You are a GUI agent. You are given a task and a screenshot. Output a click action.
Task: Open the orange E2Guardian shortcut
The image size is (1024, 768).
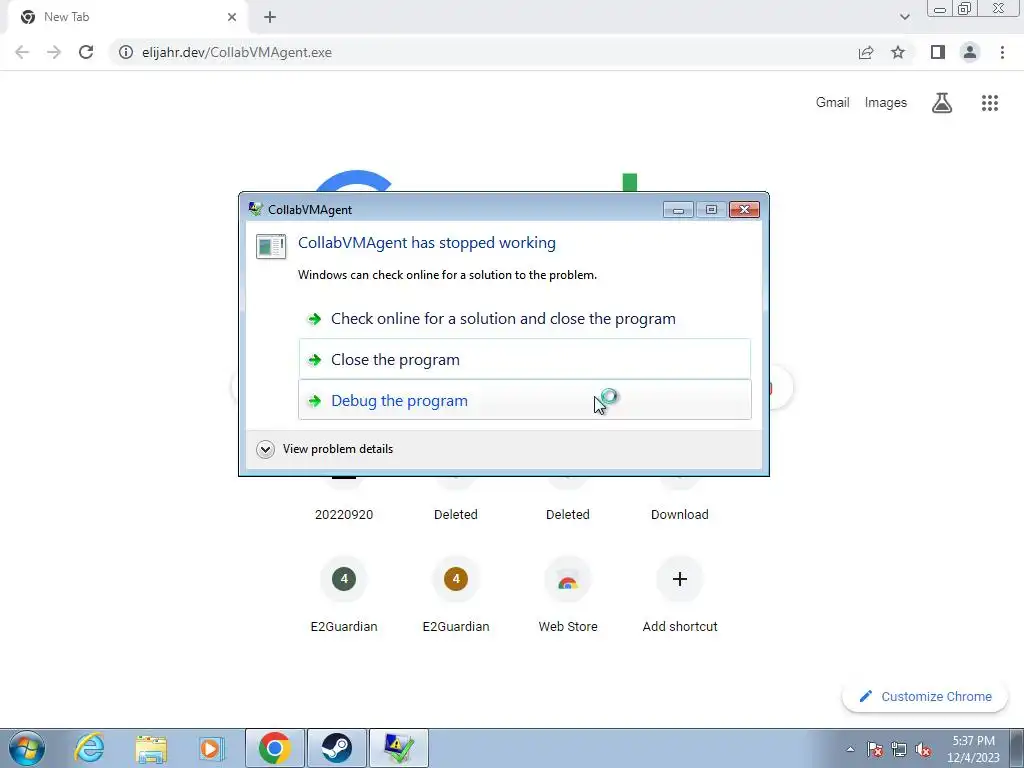(x=456, y=579)
